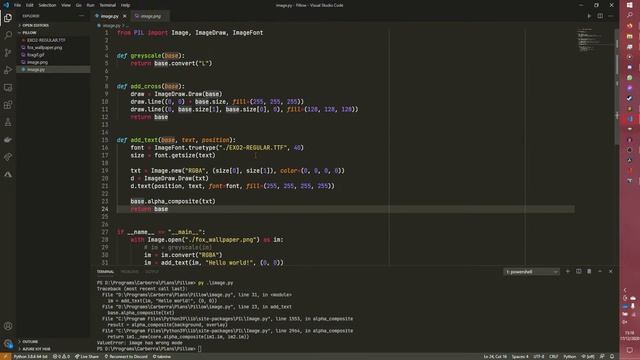Screen dimensions: 640x360
Task: Click Ln 24, Col position indicator
Action: click(x=495, y=356)
